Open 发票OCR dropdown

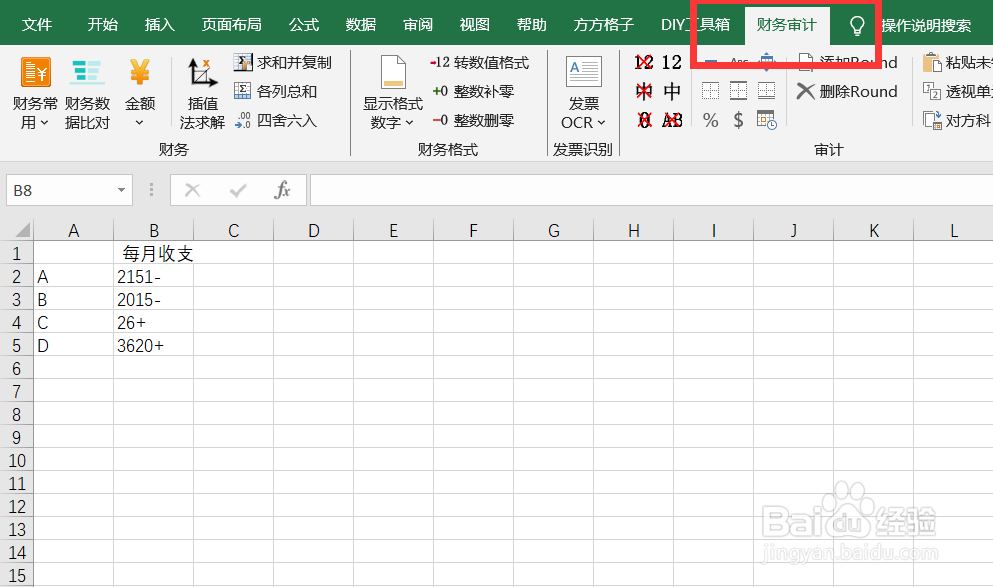pyautogui.click(x=583, y=93)
